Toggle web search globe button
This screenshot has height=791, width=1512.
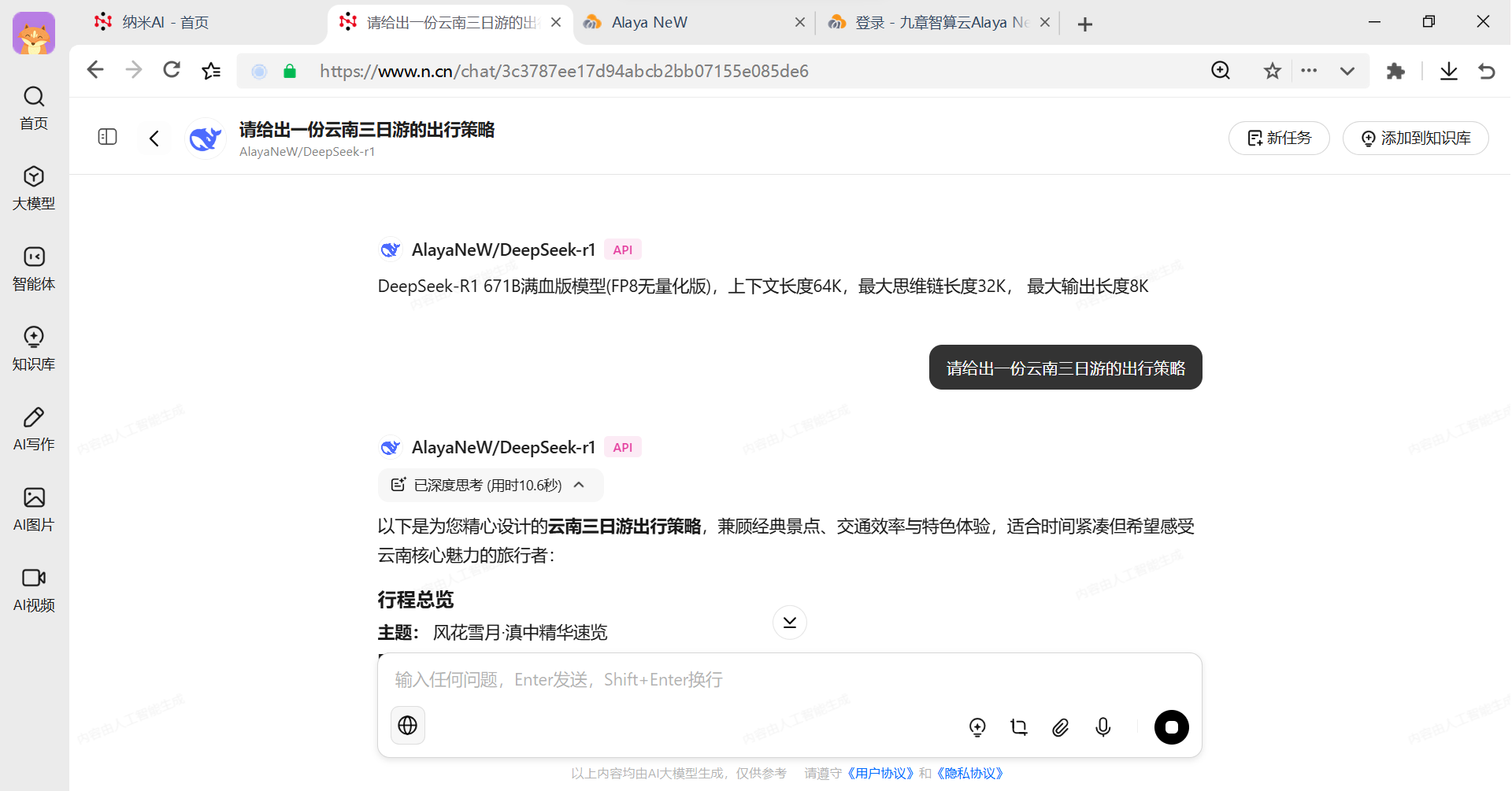[408, 726]
